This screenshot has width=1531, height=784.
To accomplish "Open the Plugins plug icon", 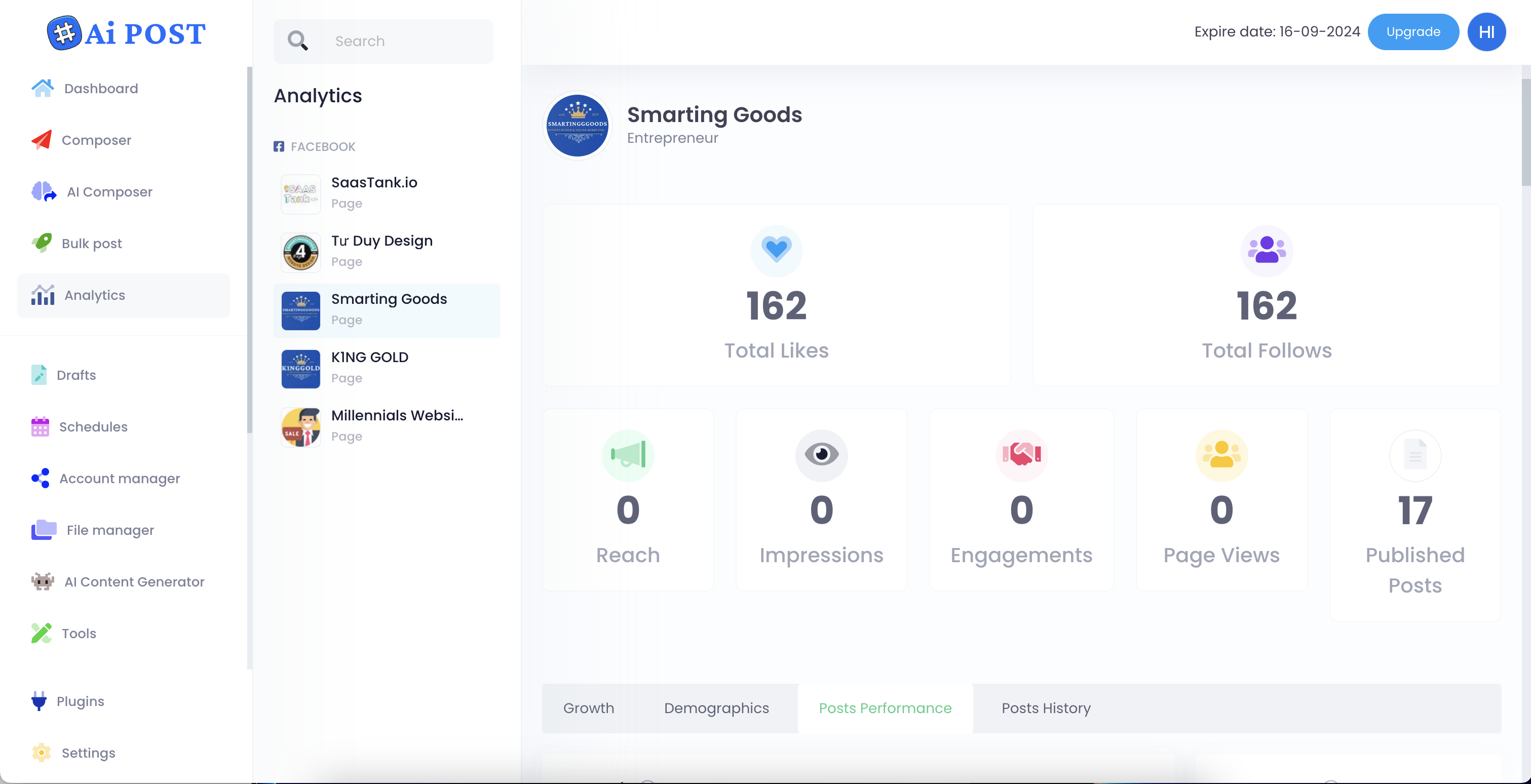I will (39, 701).
